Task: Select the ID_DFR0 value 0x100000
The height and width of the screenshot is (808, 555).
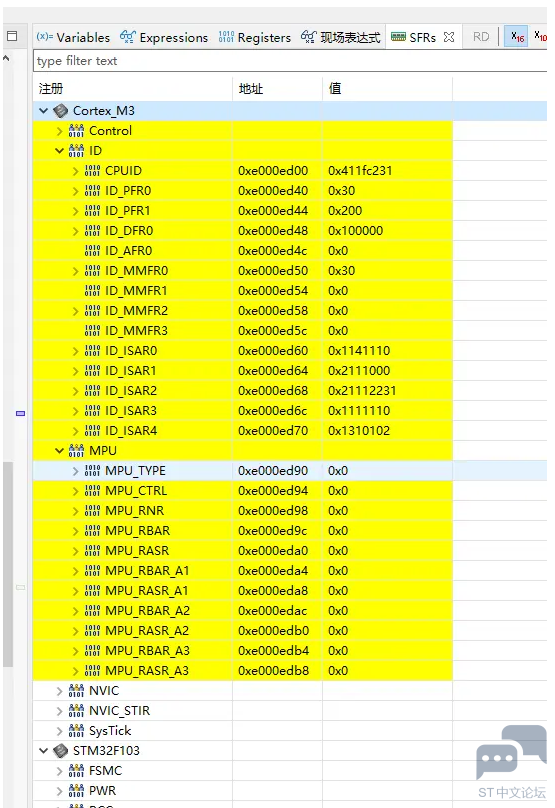Action: [x=356, y=231]
